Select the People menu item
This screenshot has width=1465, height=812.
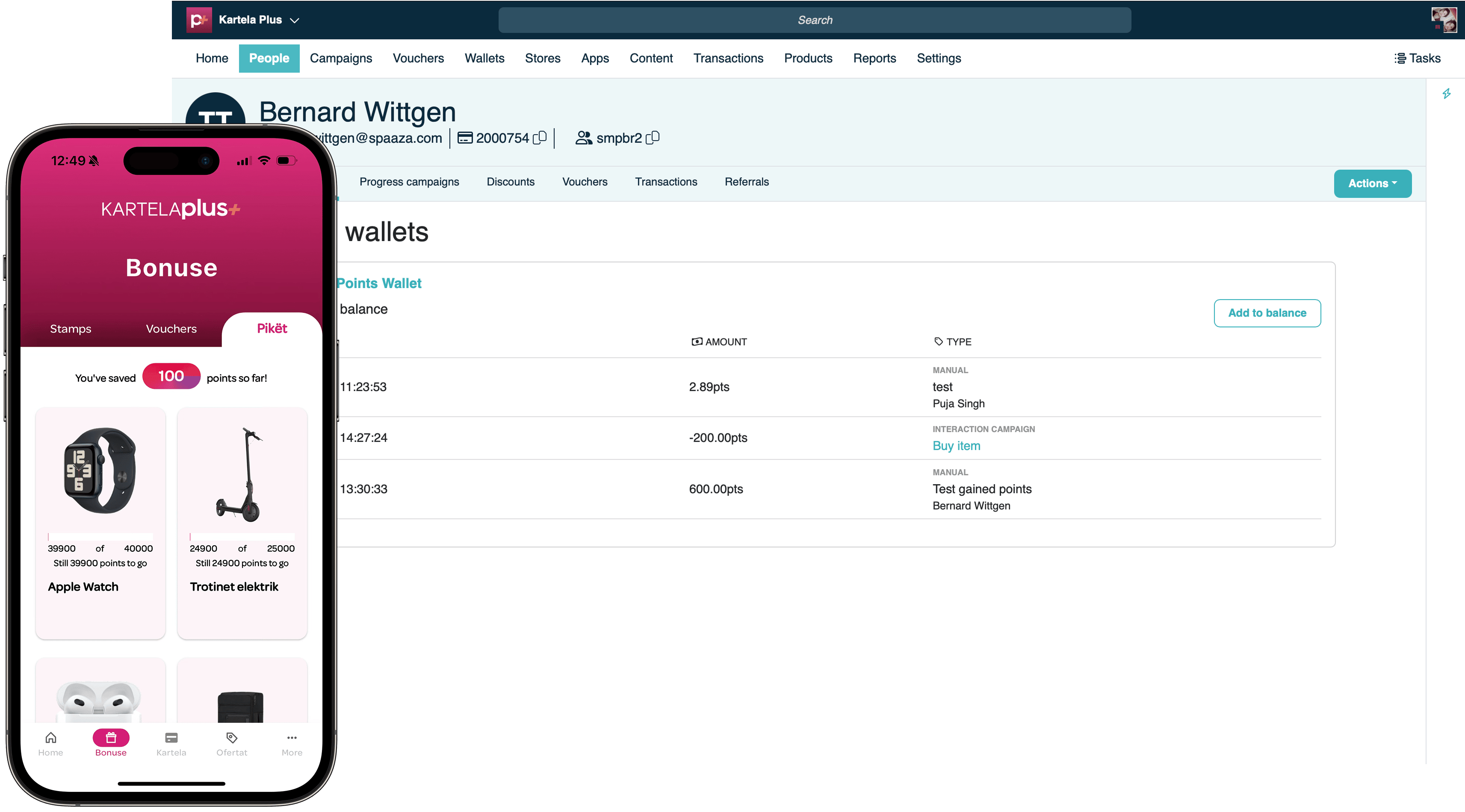coord(269,58)
